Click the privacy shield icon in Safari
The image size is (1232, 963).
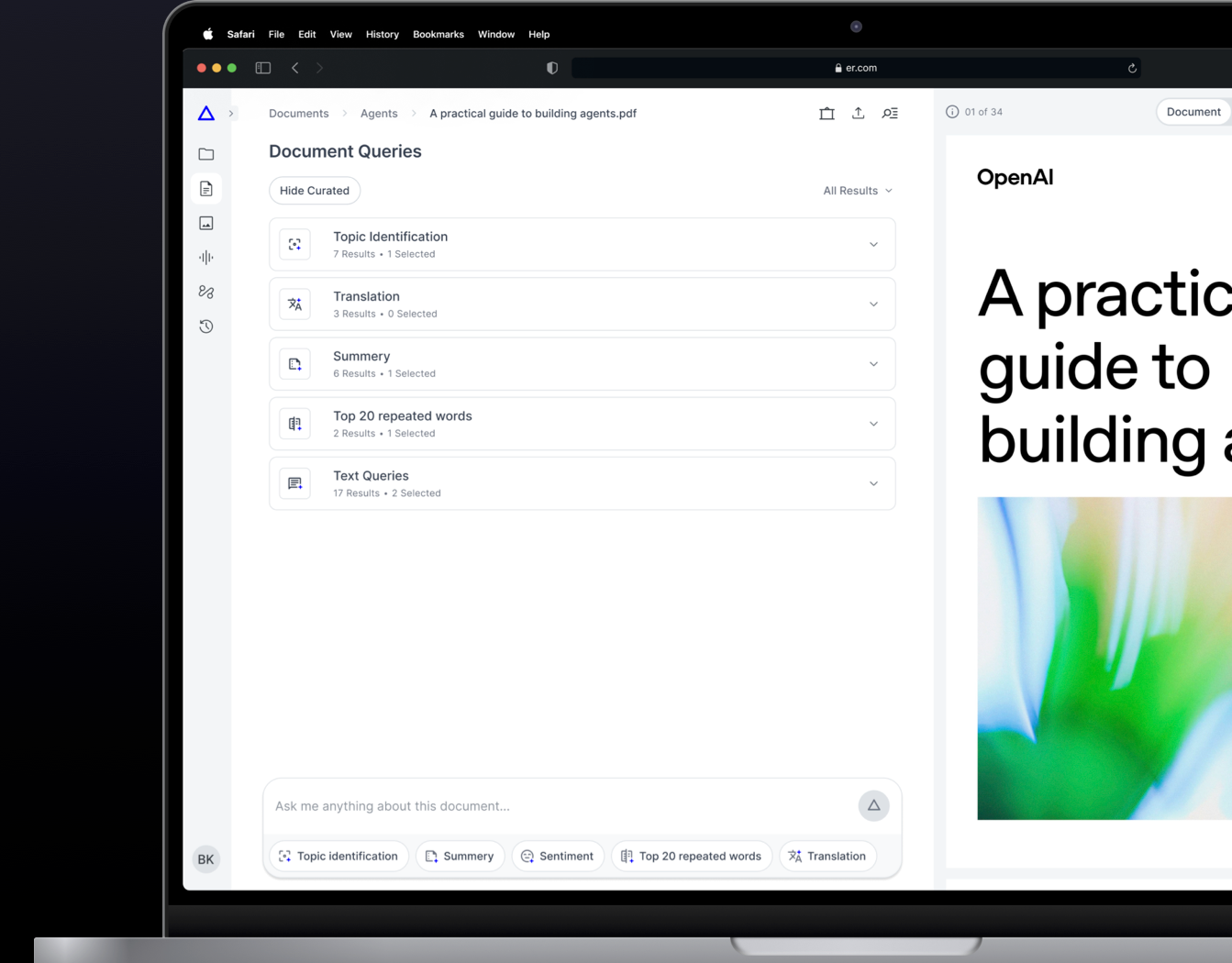click(x=552, y=68)
